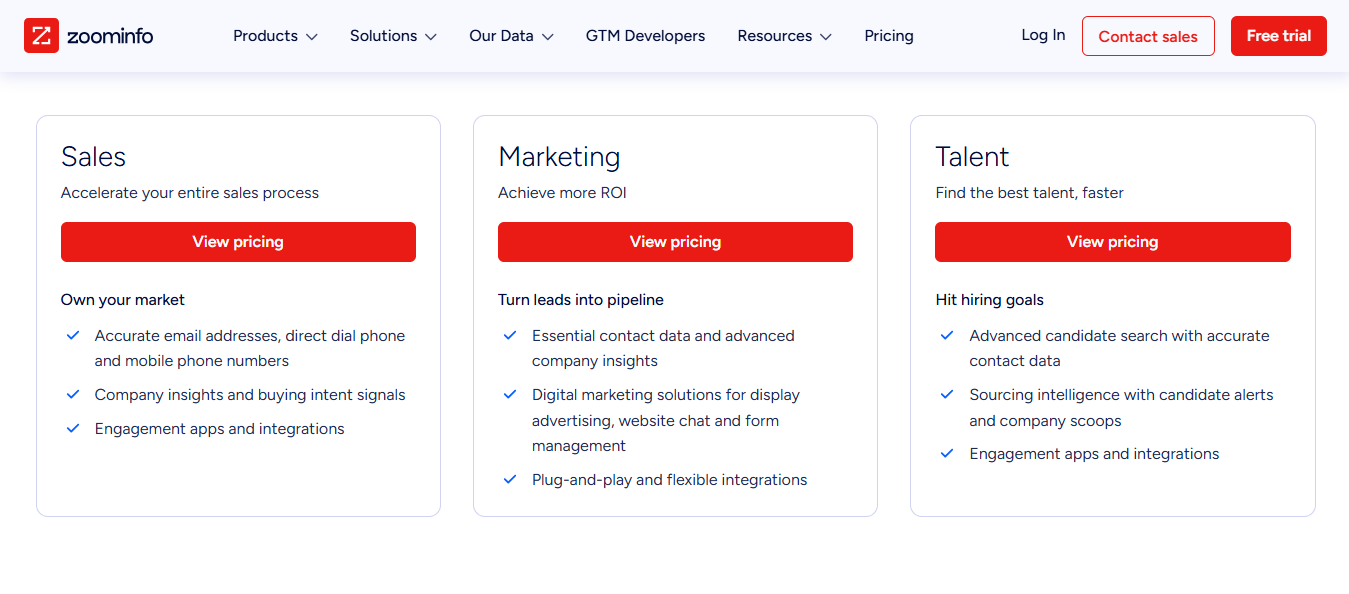1349x594 pixels.
Task: Select 'Achieve more ROI' subtitle
Action: click(562, 193)
